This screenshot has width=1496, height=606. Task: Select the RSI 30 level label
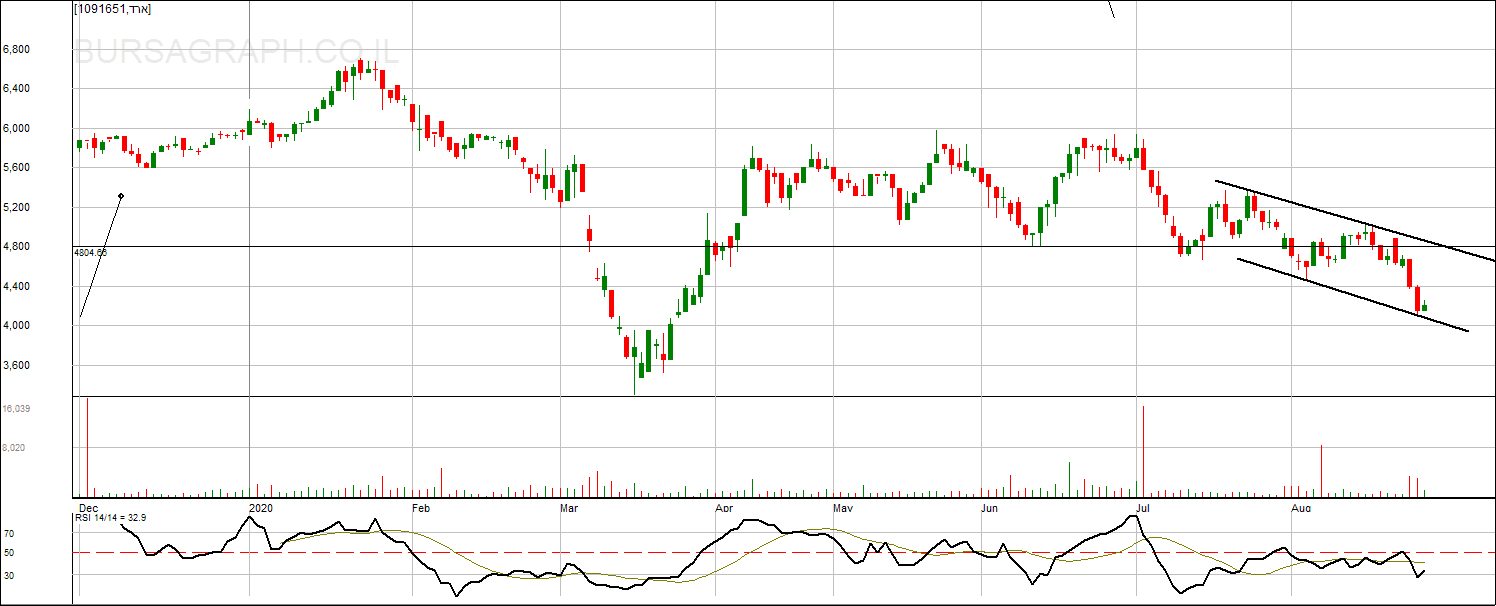point(8,575)
